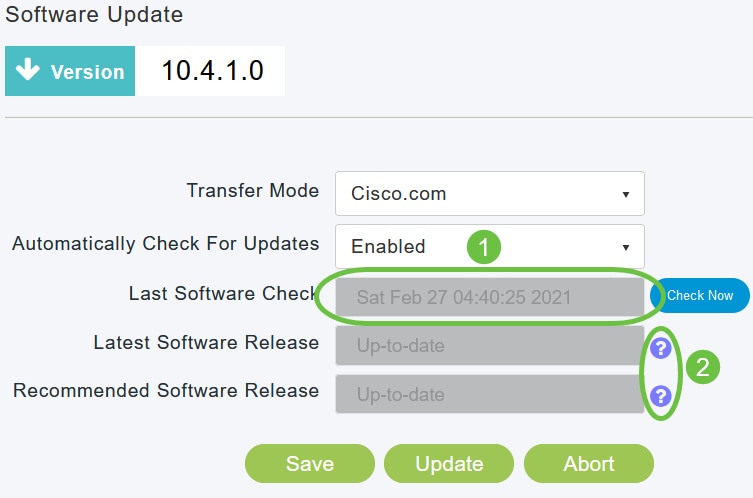Click help icon next to Recommended Software Release

(x=660, y=396)
